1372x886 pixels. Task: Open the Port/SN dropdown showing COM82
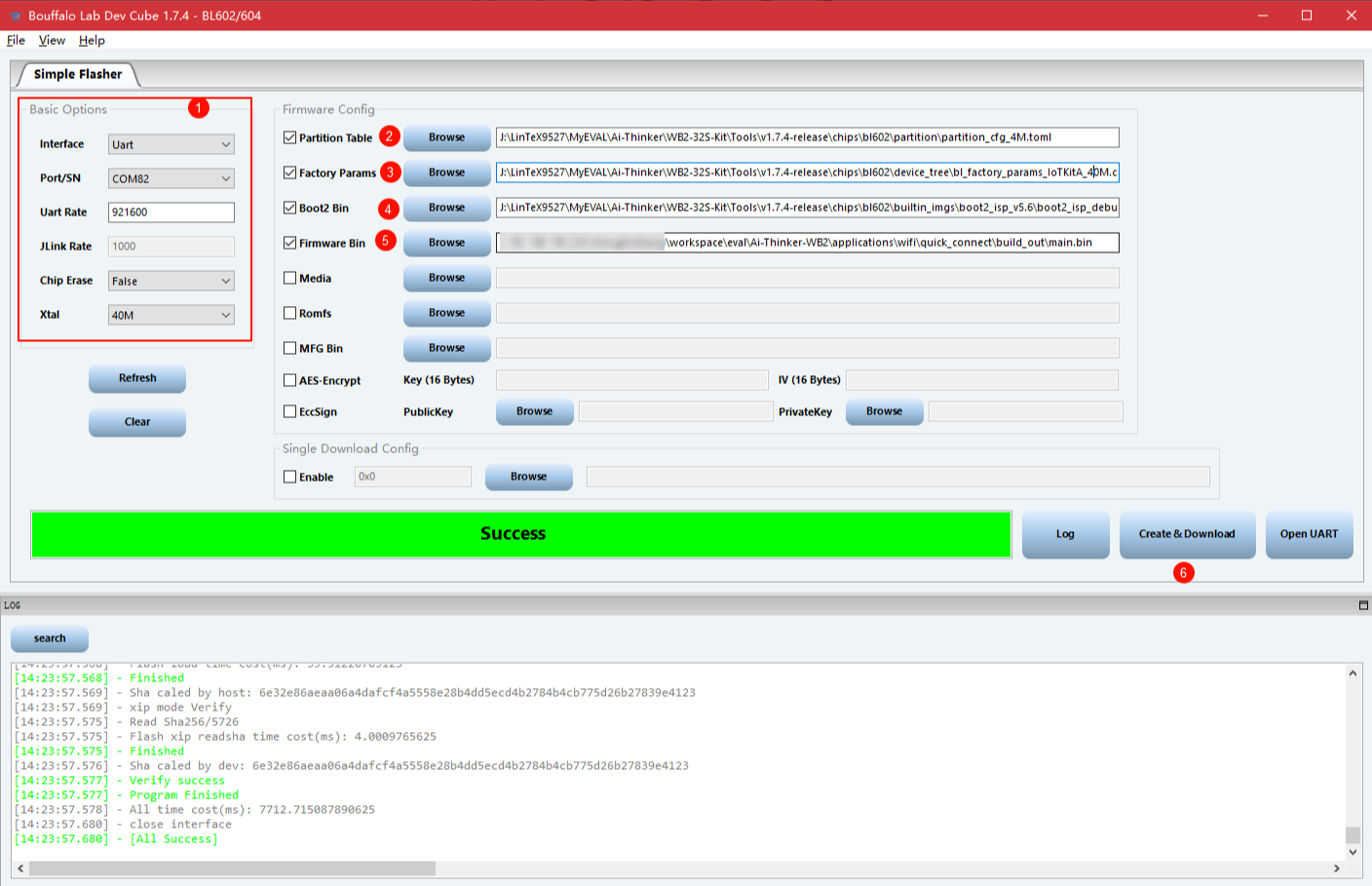point(171,178)
